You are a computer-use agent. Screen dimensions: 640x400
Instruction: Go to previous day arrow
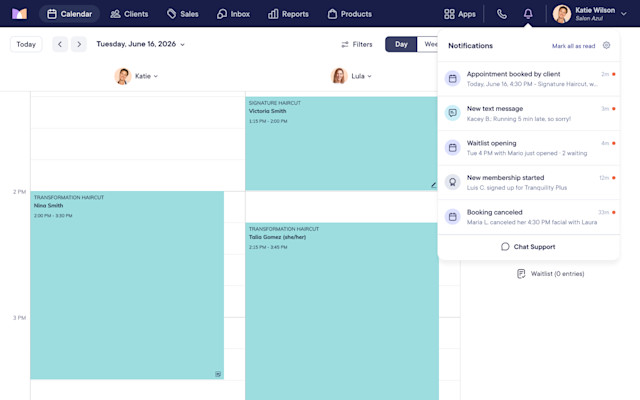60,44
